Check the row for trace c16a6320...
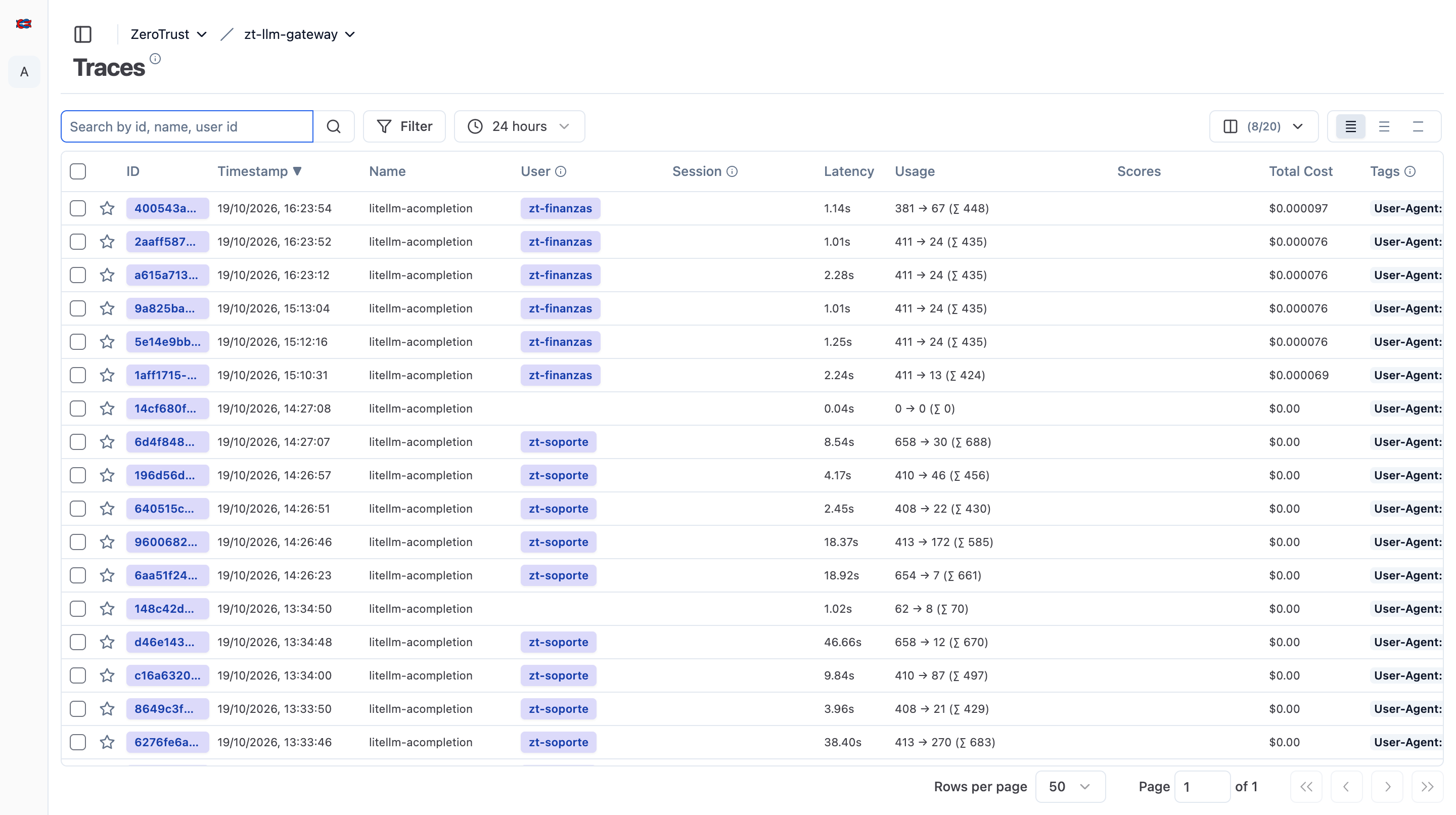This screenshot has width=1456, height=815. click(78, 675)
